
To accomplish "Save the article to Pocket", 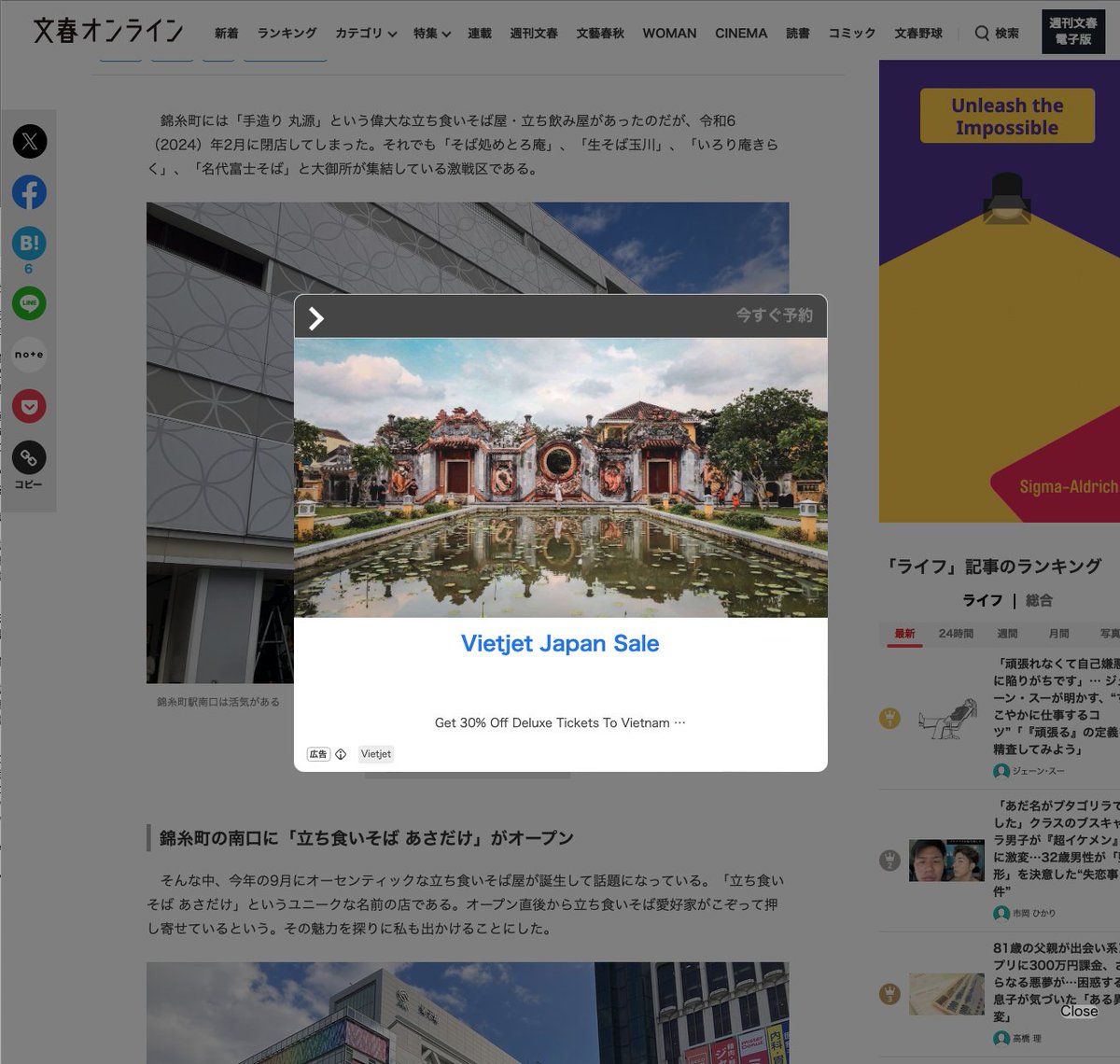I will 29,406.
